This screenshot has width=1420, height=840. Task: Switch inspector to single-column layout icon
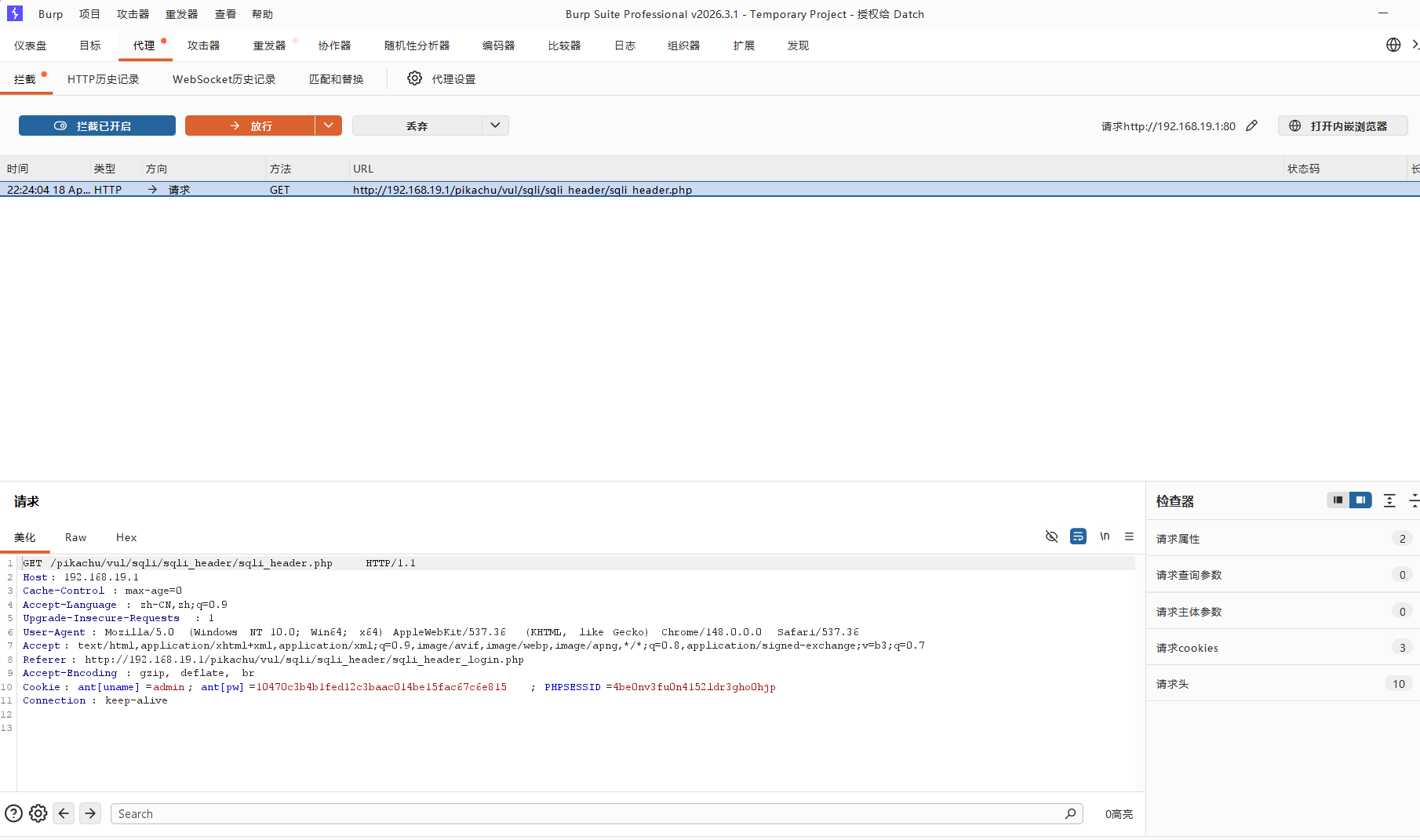(1338, 500)
